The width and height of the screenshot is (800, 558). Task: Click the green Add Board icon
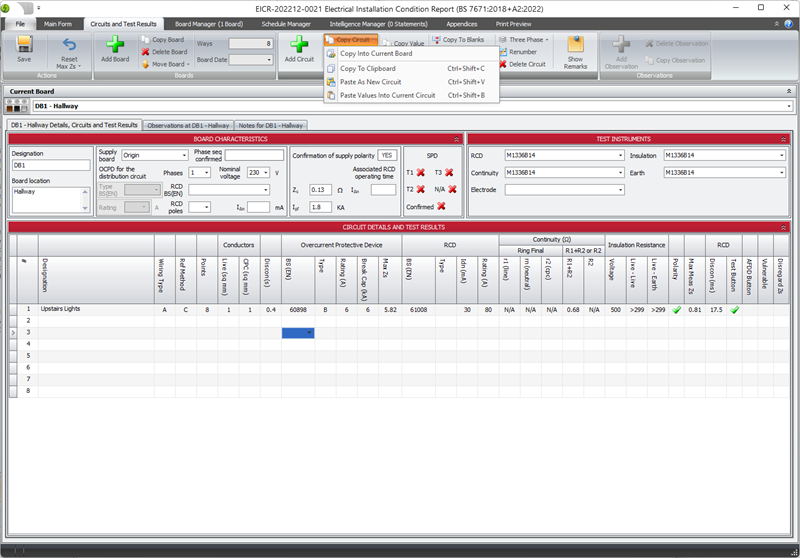[x=115, y=46]
